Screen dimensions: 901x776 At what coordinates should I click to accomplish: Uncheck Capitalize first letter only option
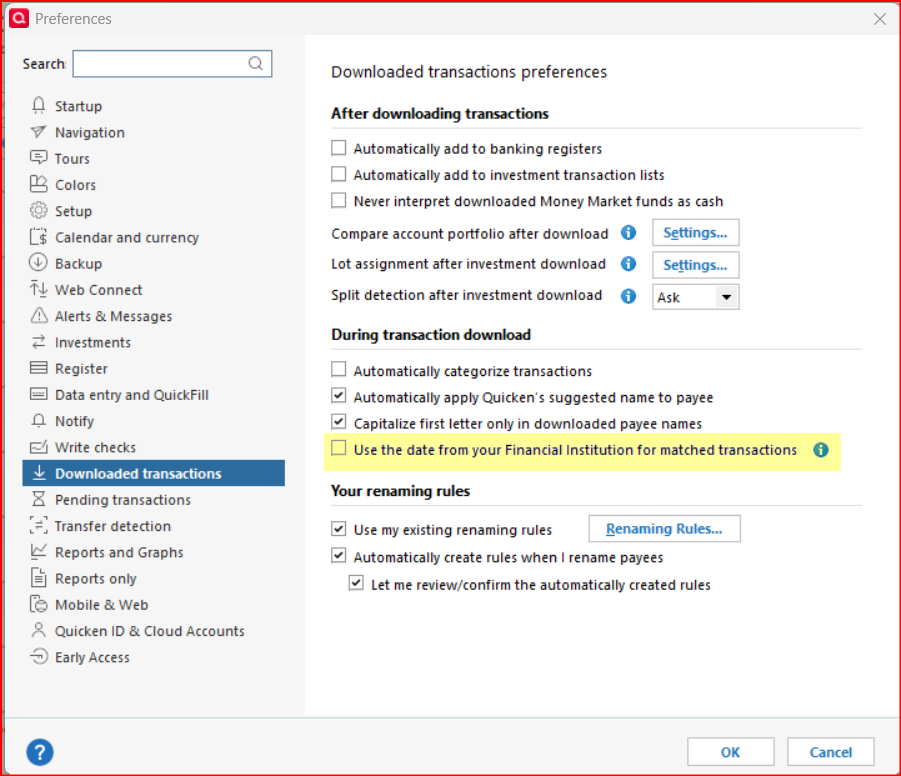click(339, 422)
